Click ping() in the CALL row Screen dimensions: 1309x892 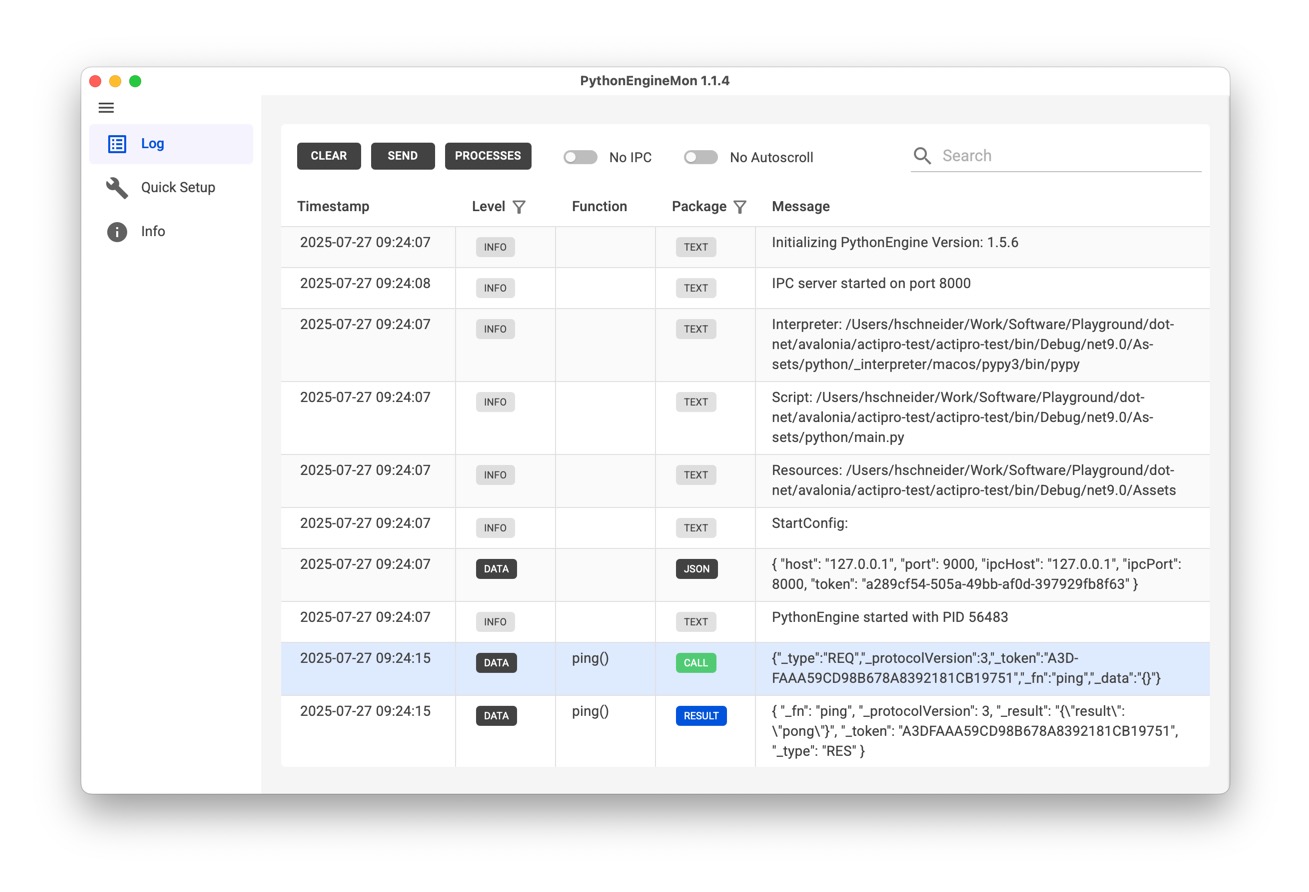click(x=590, y=659)
